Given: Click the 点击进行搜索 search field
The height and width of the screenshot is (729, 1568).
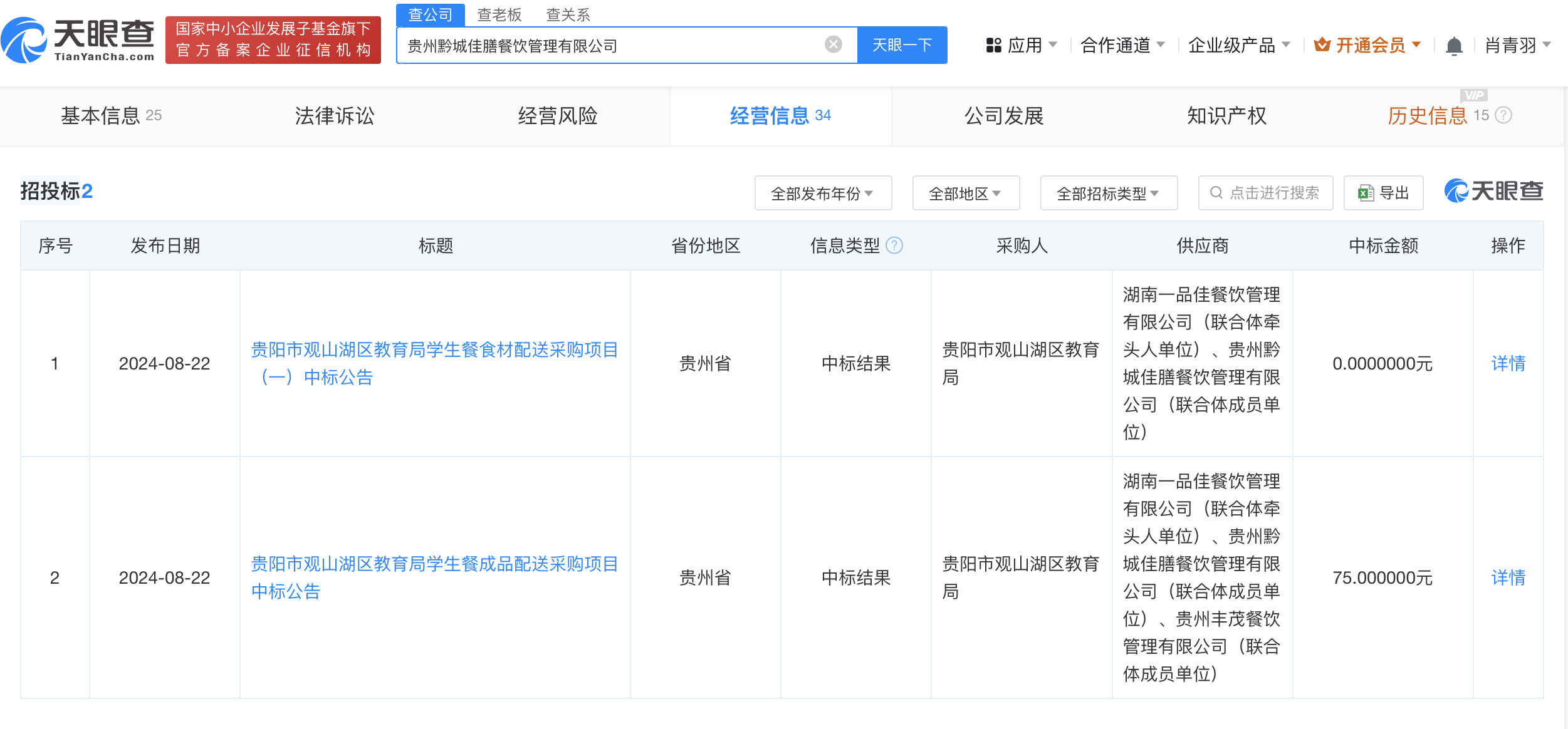Looking at the screenshot, I should pyautogui.click(x=1265, y=193).
